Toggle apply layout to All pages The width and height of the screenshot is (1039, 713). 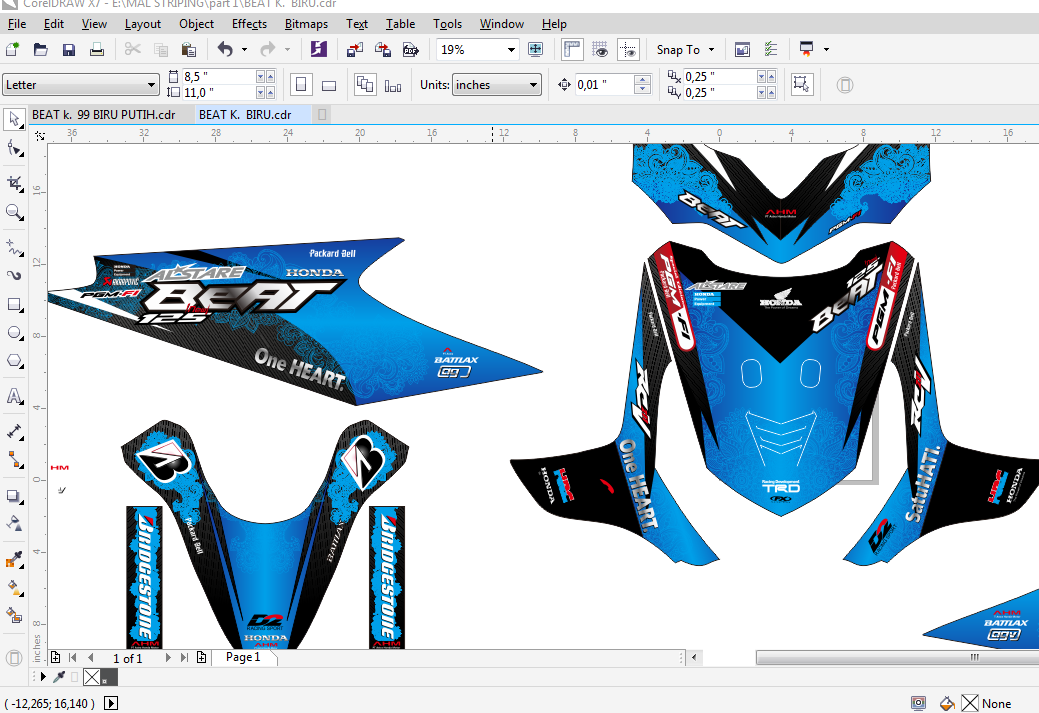(364, 85)
